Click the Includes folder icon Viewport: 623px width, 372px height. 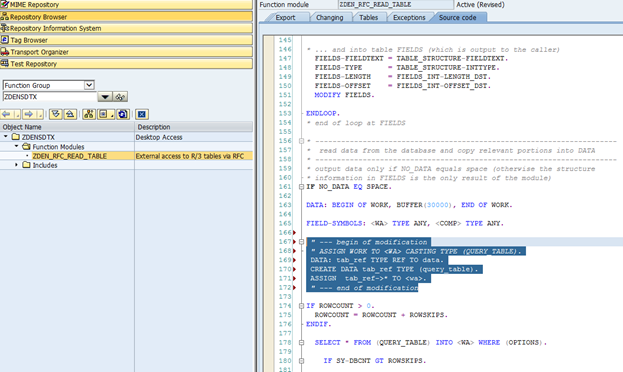(27, 165)
